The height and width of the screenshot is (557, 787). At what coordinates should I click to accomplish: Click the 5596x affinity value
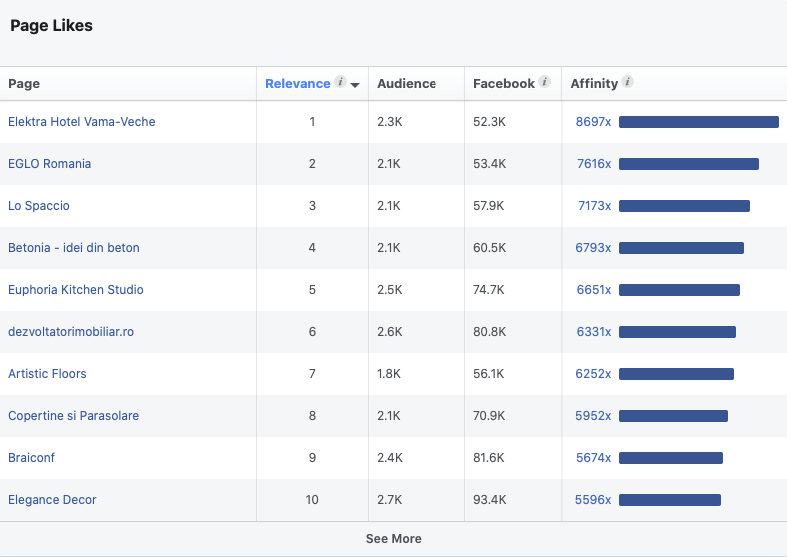tap(593, 500)
